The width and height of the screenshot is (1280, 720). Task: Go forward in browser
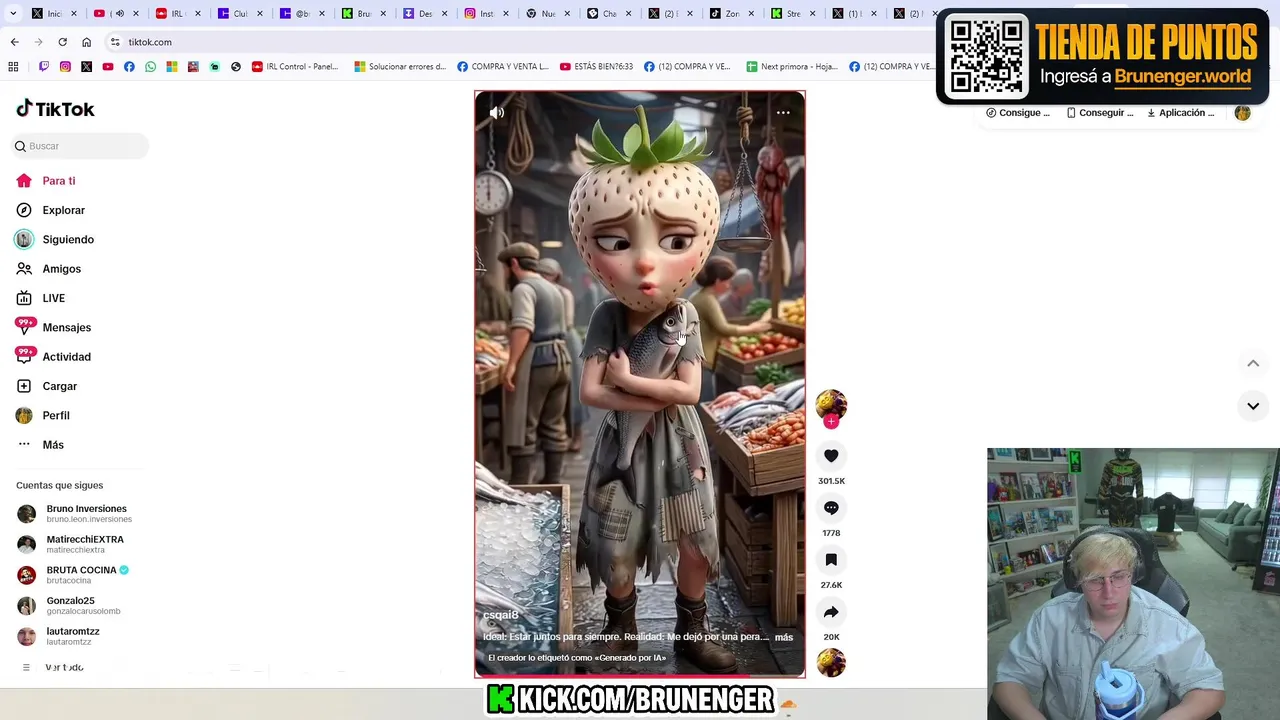[x=38, y=42]
